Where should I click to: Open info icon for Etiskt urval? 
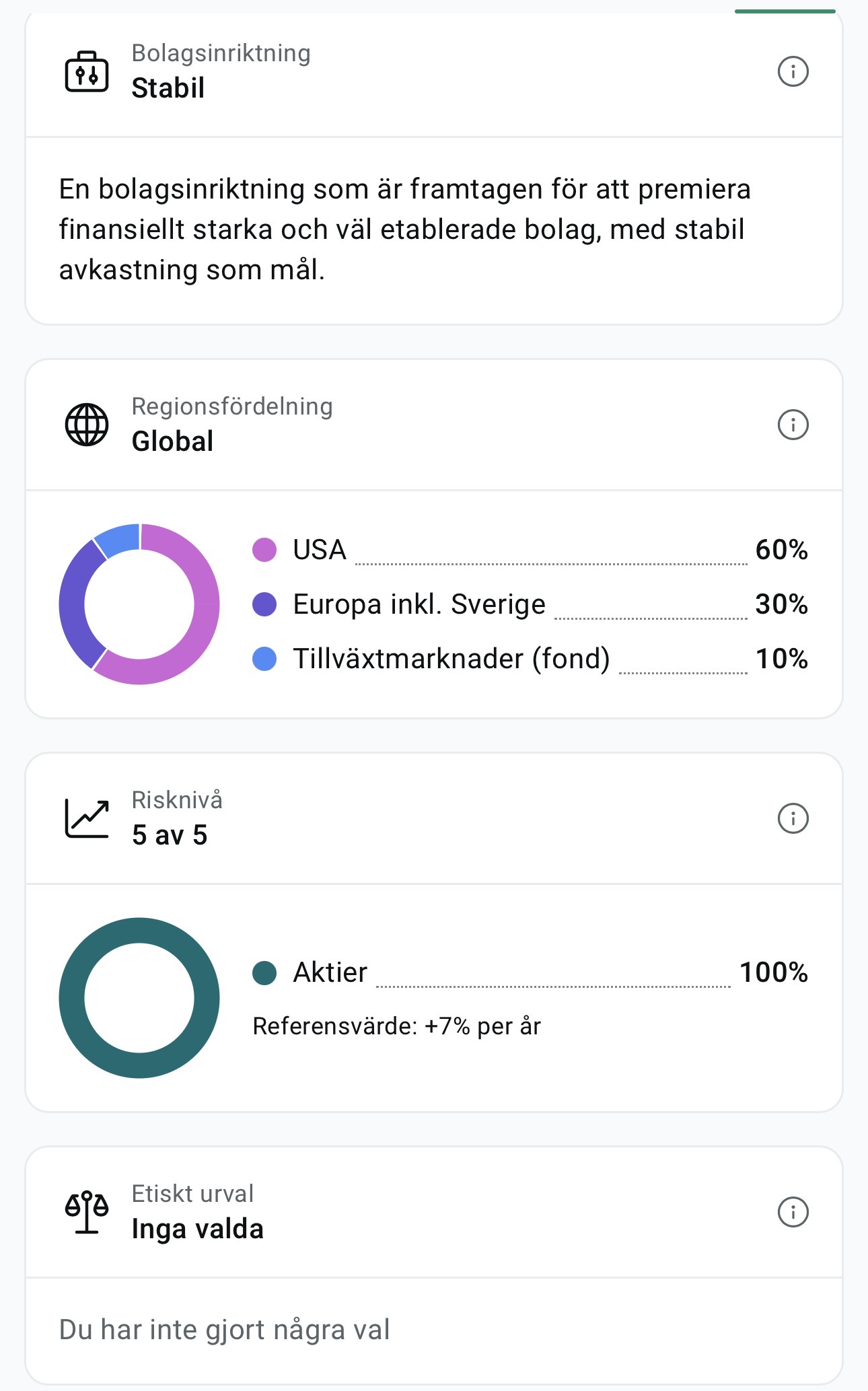(793, 1212)
